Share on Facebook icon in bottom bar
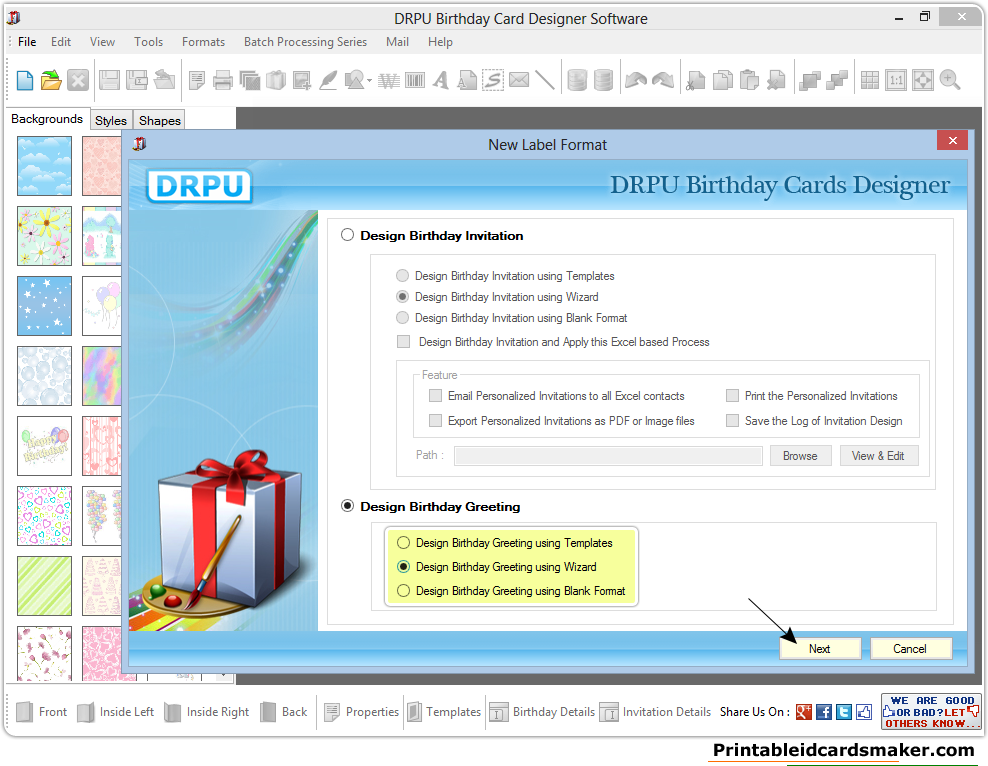 (824, 712)
